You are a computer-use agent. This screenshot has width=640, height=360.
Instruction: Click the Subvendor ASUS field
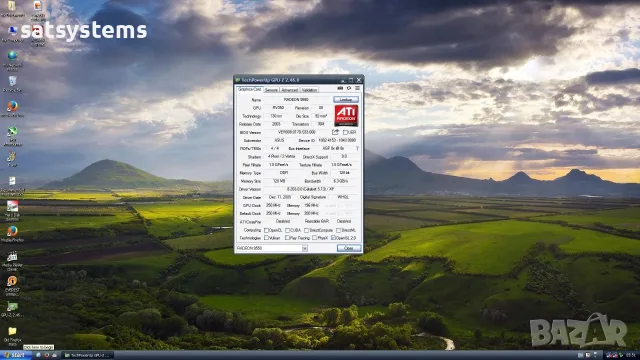[x=280, y=140]
